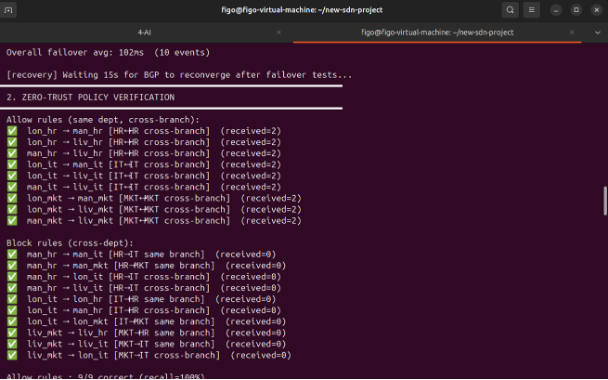Screen dimensions: 608x380
Task: Click the 'lon_it → lon_hr' blocked line
Action: pyautogui.click(x=141, y=299)
